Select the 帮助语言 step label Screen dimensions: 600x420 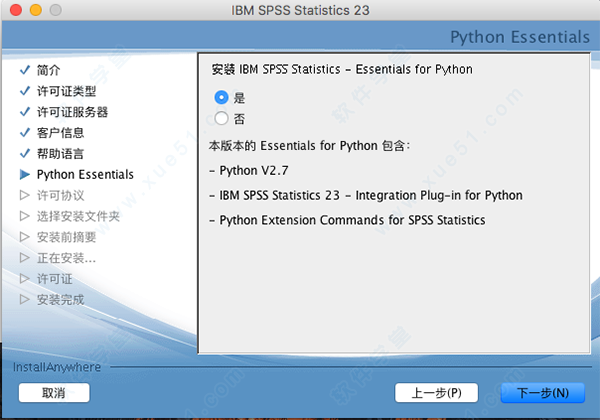(x=60, y=153)
